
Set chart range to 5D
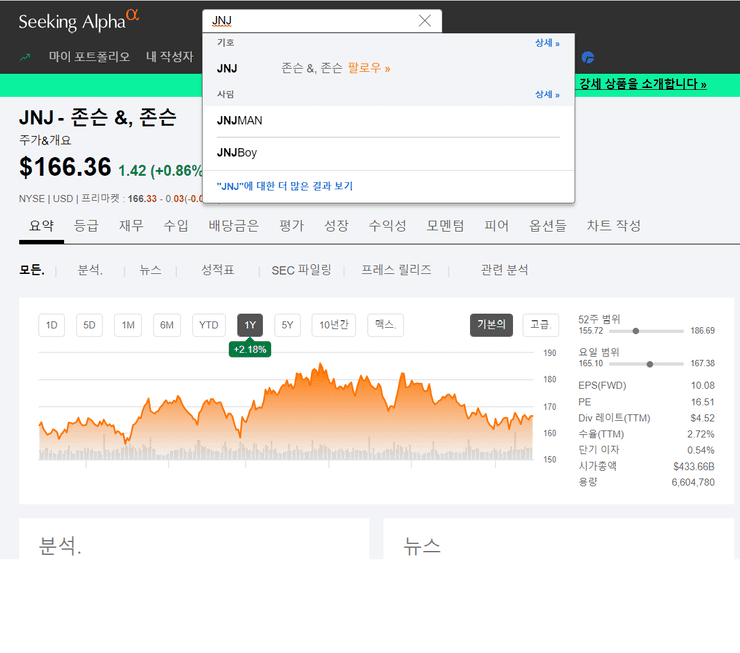(x=89, y=325)
